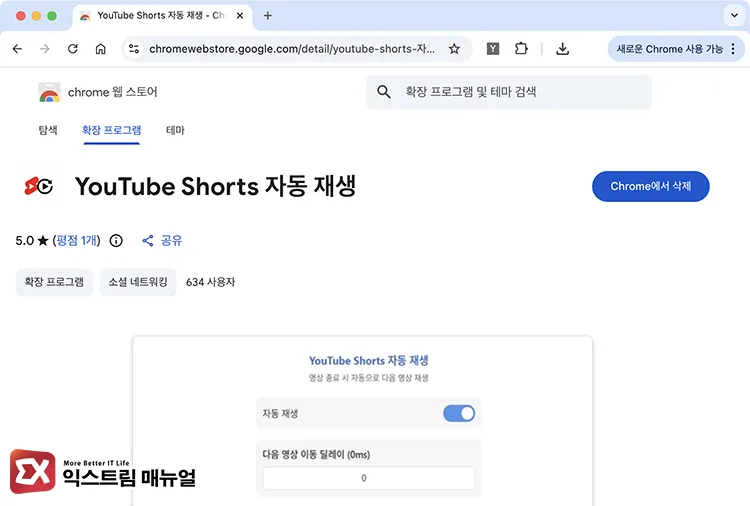Click the Chrome에서 삭제 button
The image size is (750, 506).
click(x=651, y=186)
